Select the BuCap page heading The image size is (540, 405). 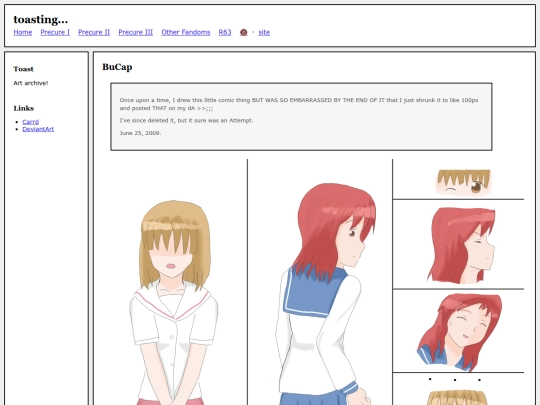117,67
